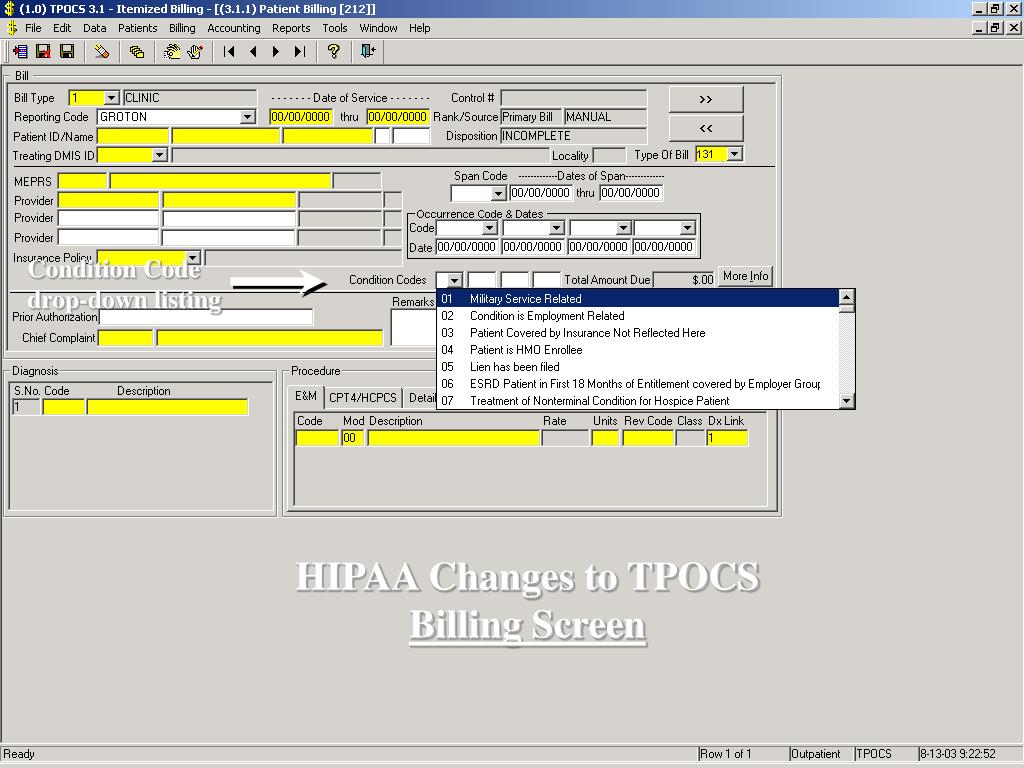1024x768 pixels.
Task: Select 01 Military Service Related
Action: click(x=638, y=298)
